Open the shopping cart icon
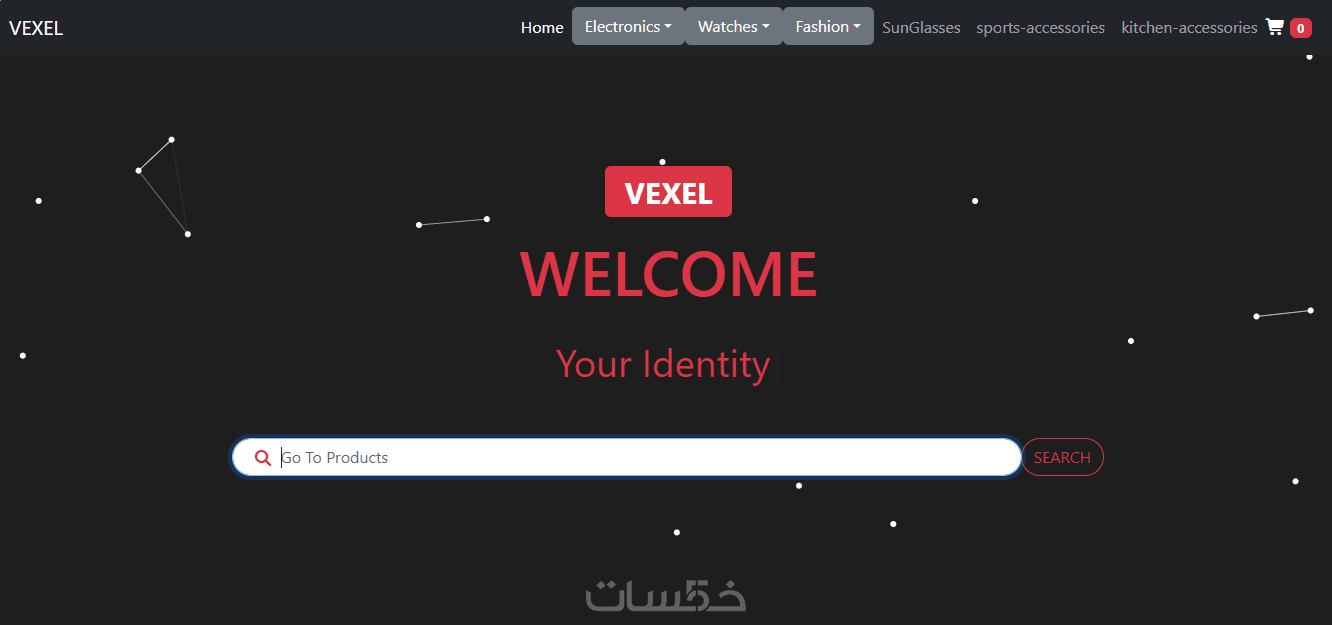This screenshot has height=625, width=1332. (x=1274, y=27)
